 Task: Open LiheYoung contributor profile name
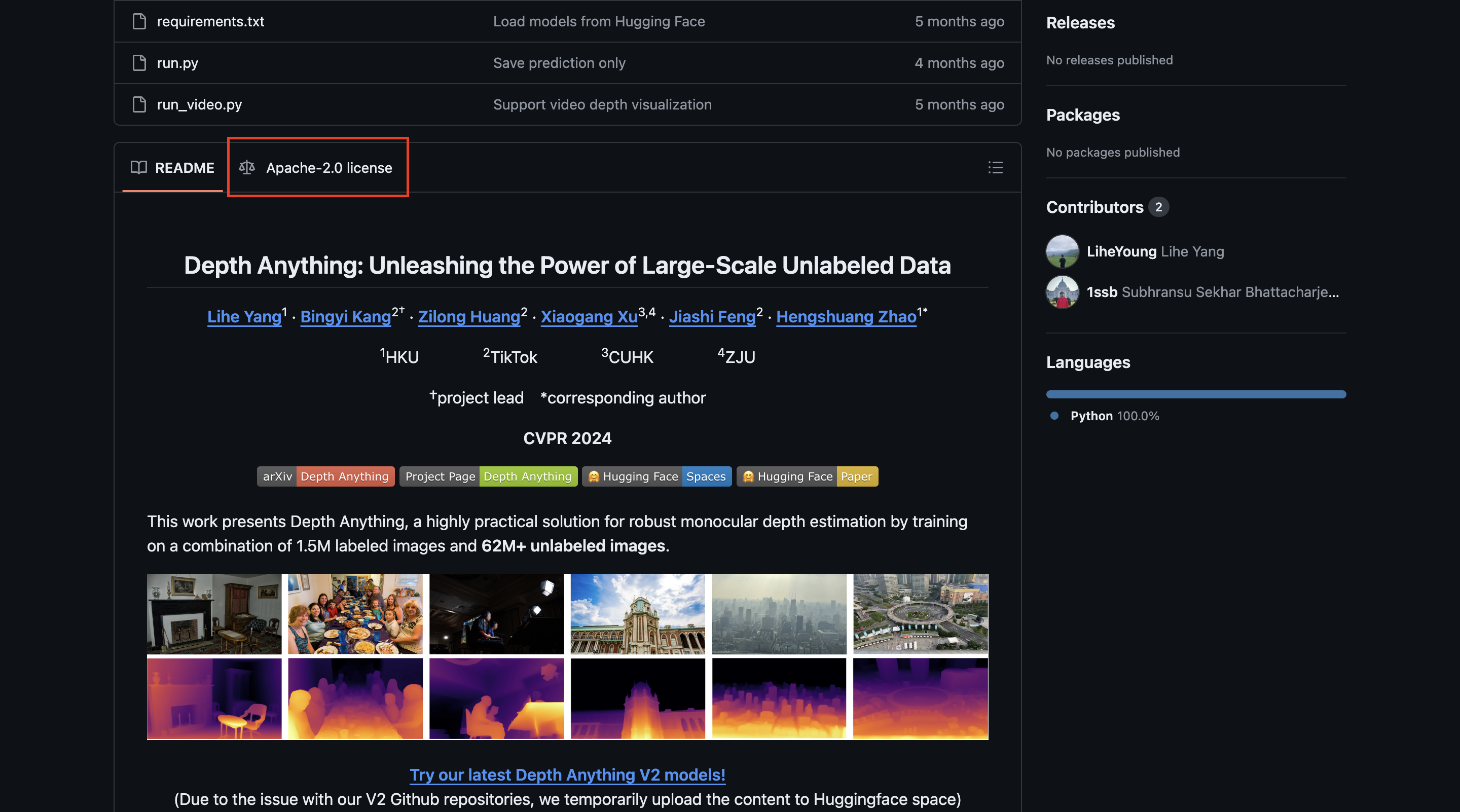1121,251
